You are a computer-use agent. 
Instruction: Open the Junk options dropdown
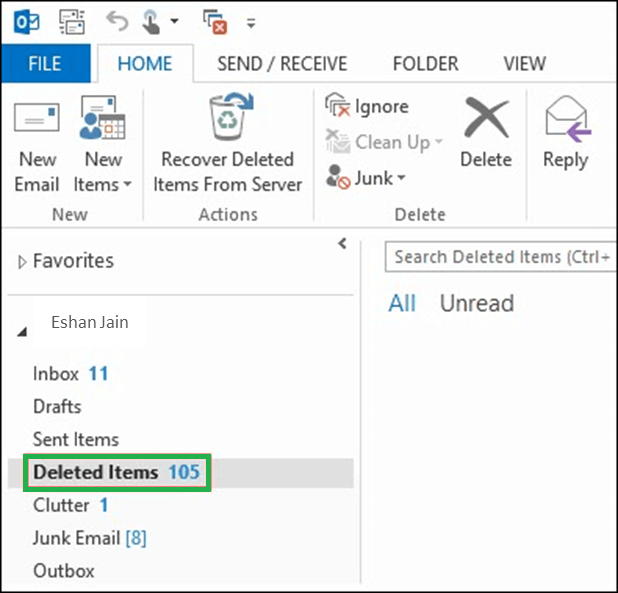click(x=366, y=178)
